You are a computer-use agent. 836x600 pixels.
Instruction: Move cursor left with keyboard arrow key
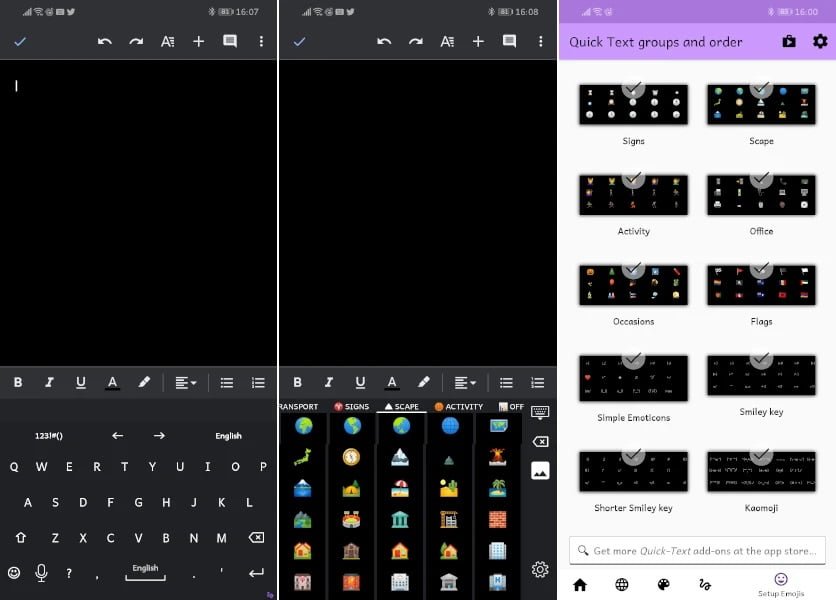coord(118,436)
